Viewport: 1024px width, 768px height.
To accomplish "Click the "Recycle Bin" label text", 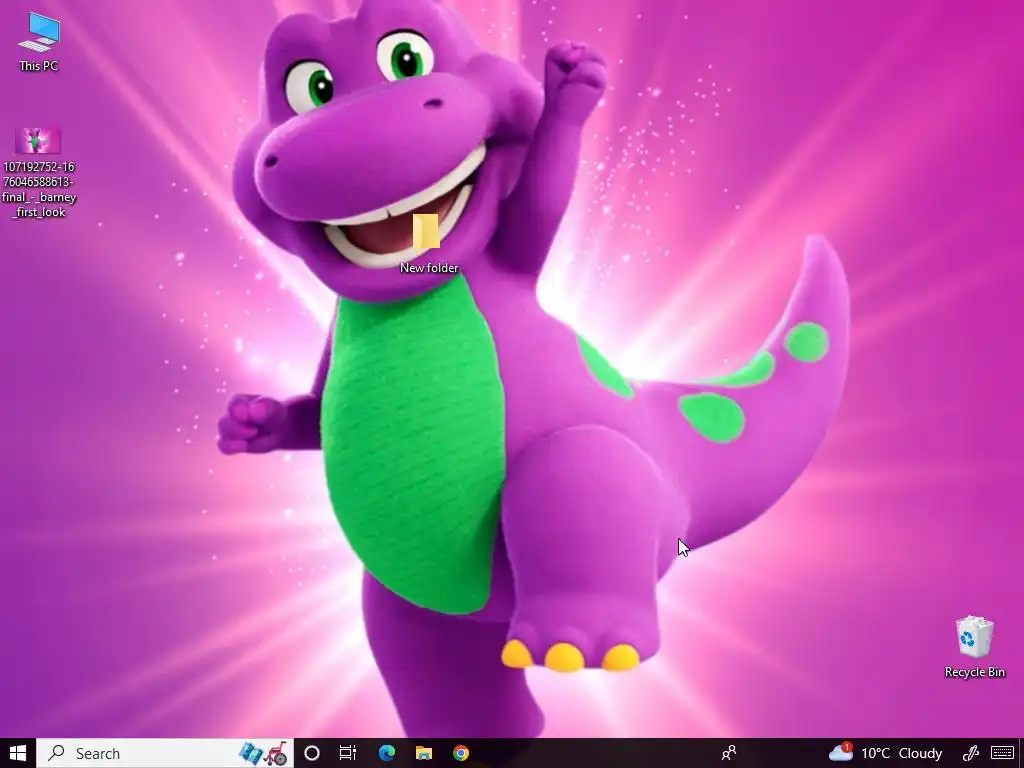I will [x=974, y=672].
